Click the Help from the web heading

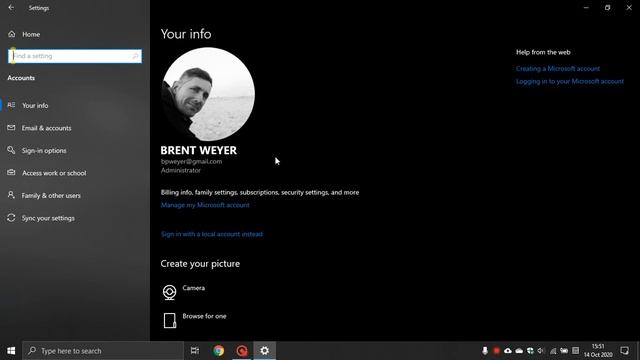(x=543, y=52)
